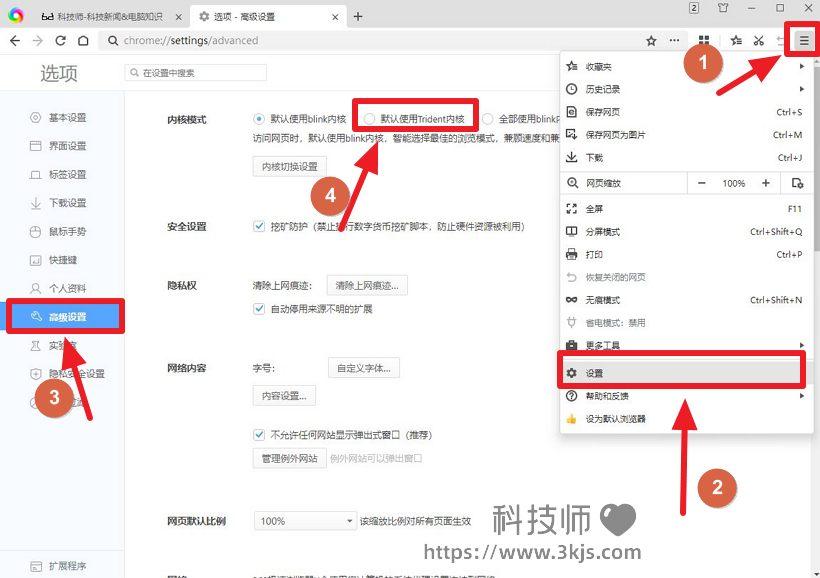
Task: Open the 网页默认比例 100% dropdown
Action: coord(306,521)
